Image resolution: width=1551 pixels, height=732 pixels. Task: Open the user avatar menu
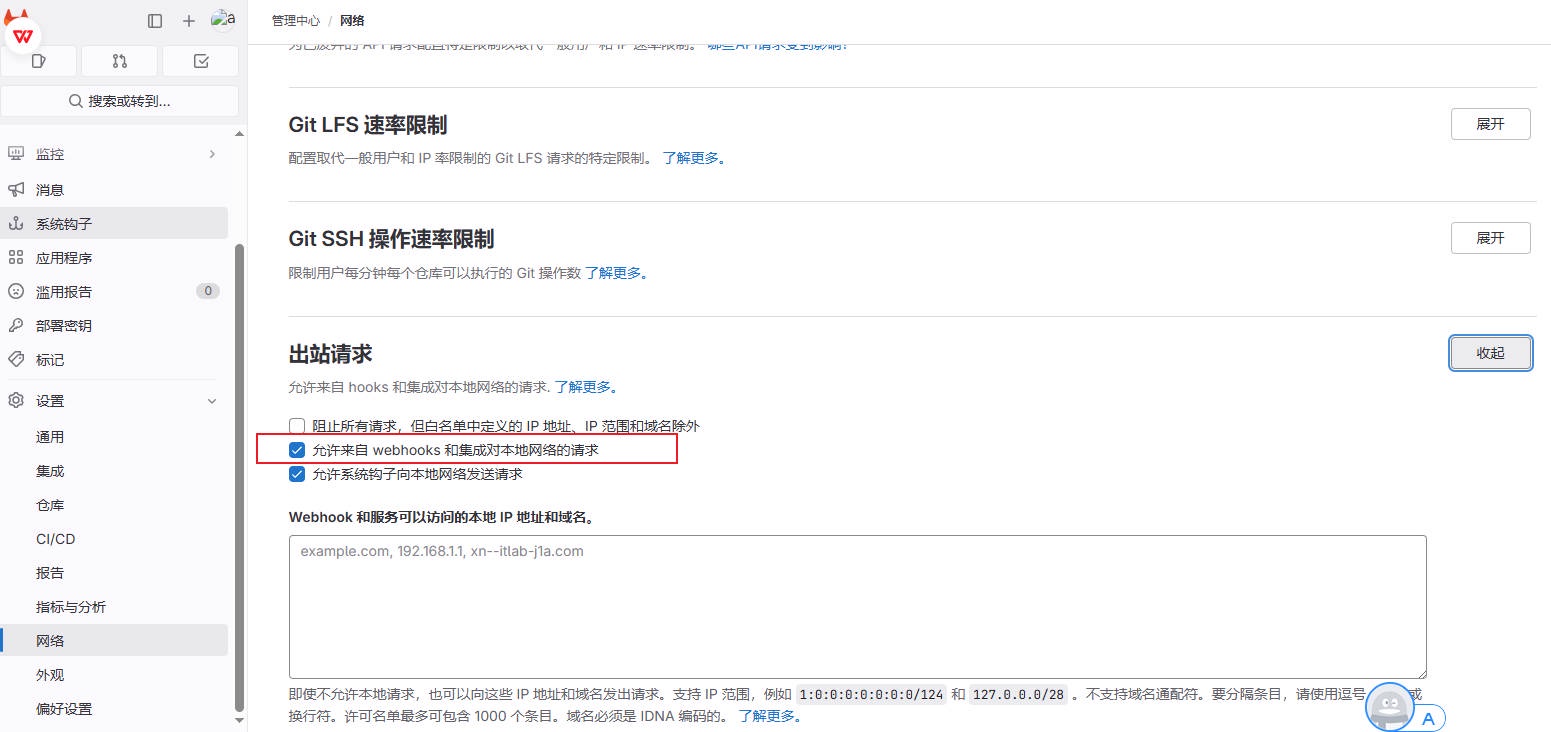click(222, 19)
